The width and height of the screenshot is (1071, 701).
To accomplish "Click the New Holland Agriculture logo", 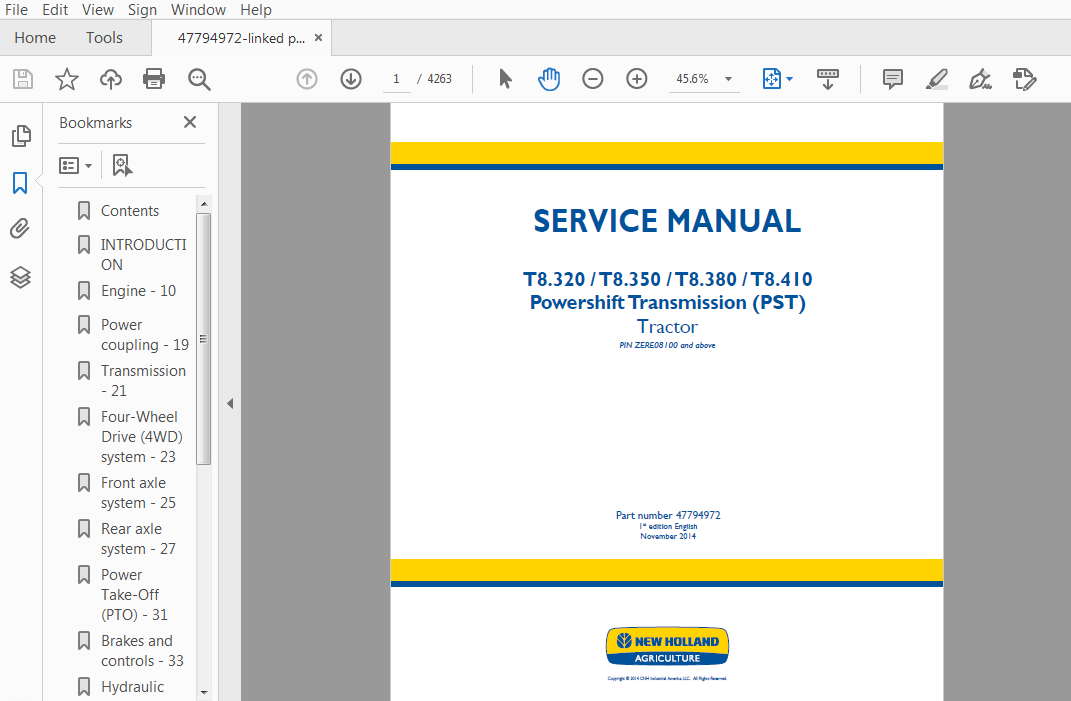I will (667, 646).
